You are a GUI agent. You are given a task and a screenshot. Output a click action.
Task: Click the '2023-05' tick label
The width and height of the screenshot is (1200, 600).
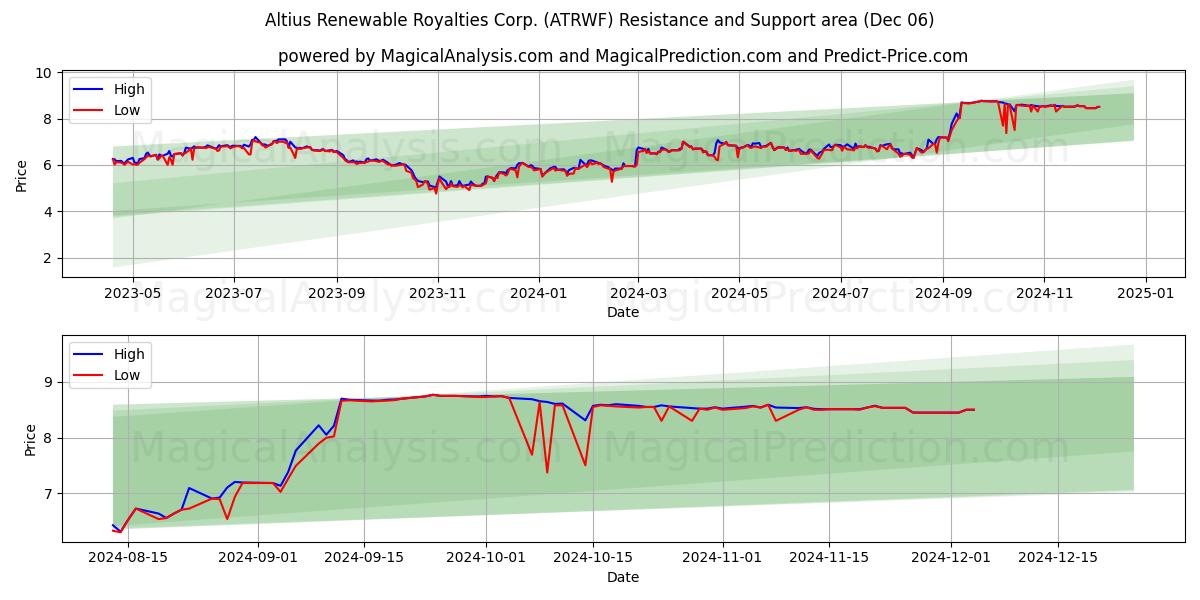(133, 294)
